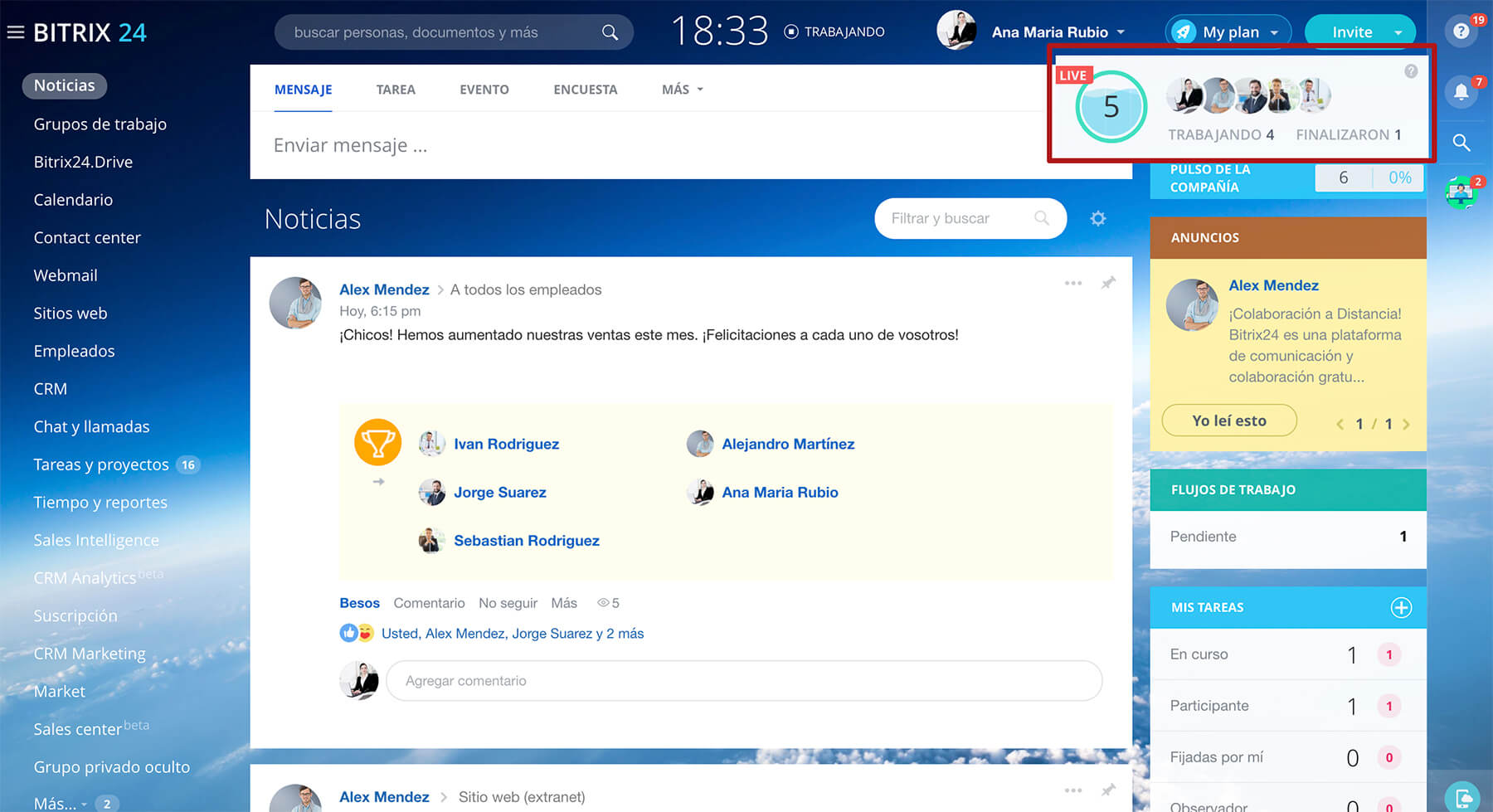Add a new task with plus icon
This screenshot has width=1493, height=812.
click(x=1401, y=608)
